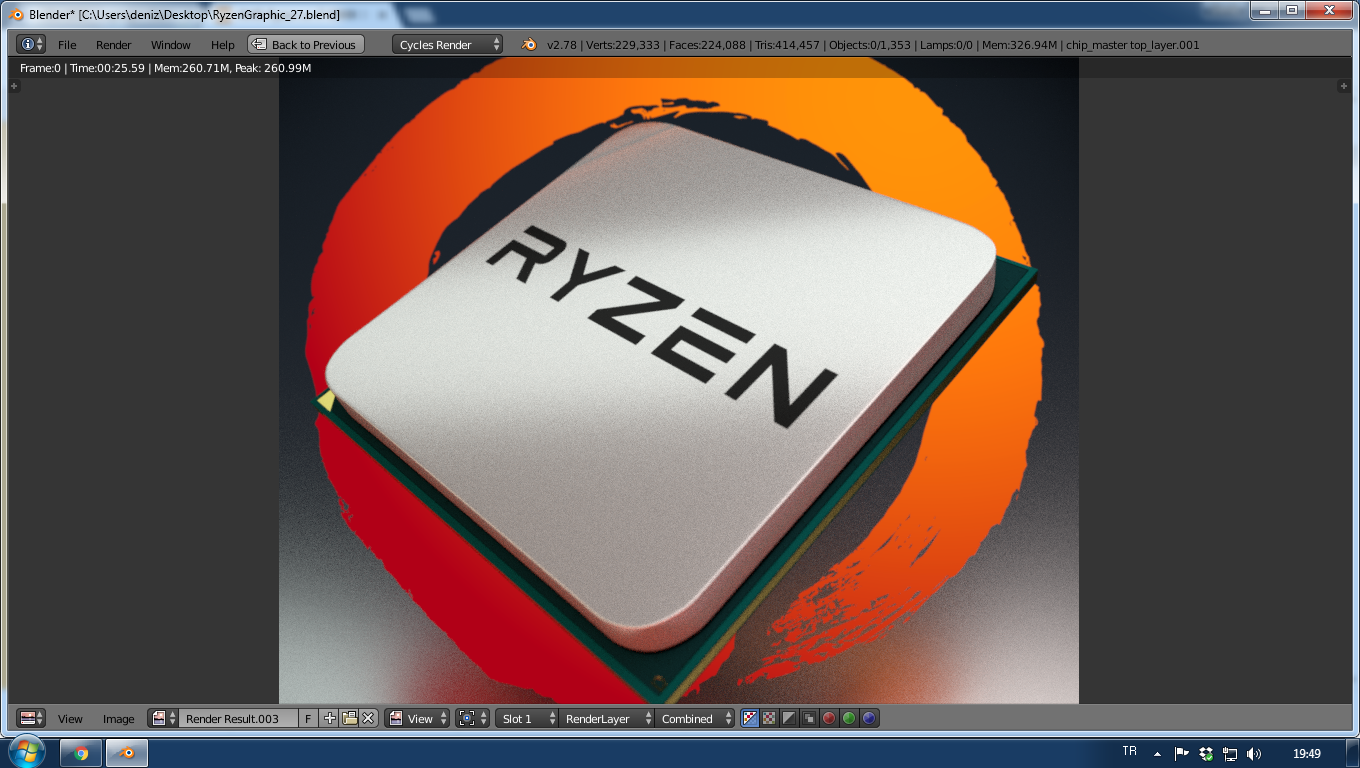This screenshot has width=1360, height=768.
Task: Open network connections tray icon
Action: (x=1230, y=754)
